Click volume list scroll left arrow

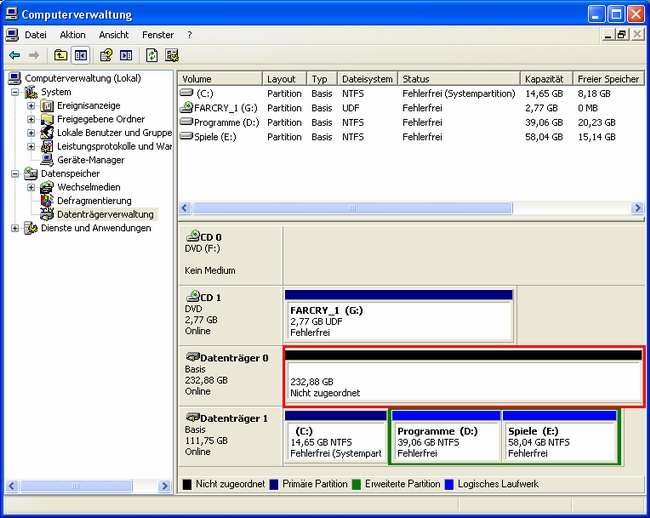(x=185, y=208)
